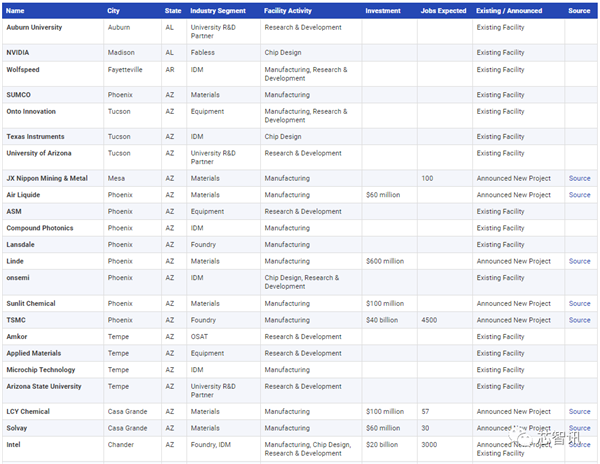Image resolution: width=600 pixels, height=464 pixels.
Task: Open the Source link in the Air Liquide row
Action: (579, 195)
